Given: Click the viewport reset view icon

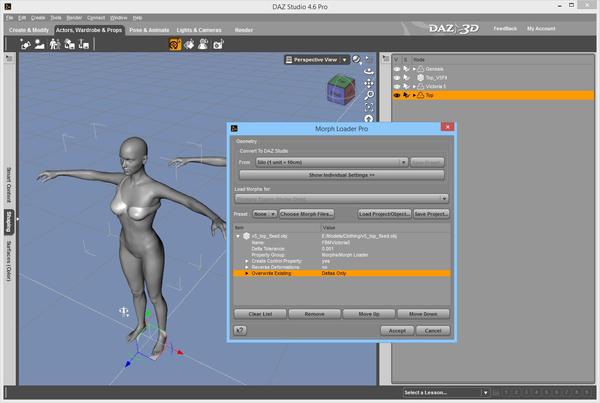Looking at the screenshot, I should coord(369,119).
